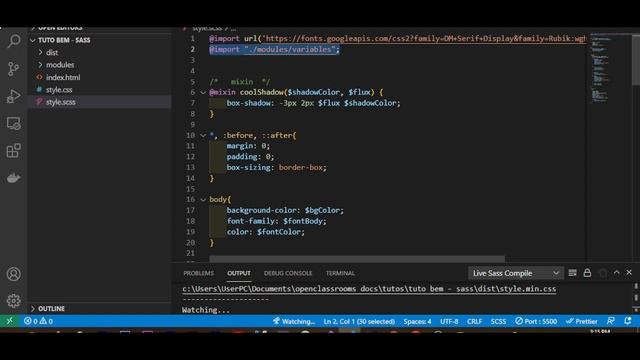Open the Docker view
The height and width of the screenshot is (360, 640).
coord(13,178)
